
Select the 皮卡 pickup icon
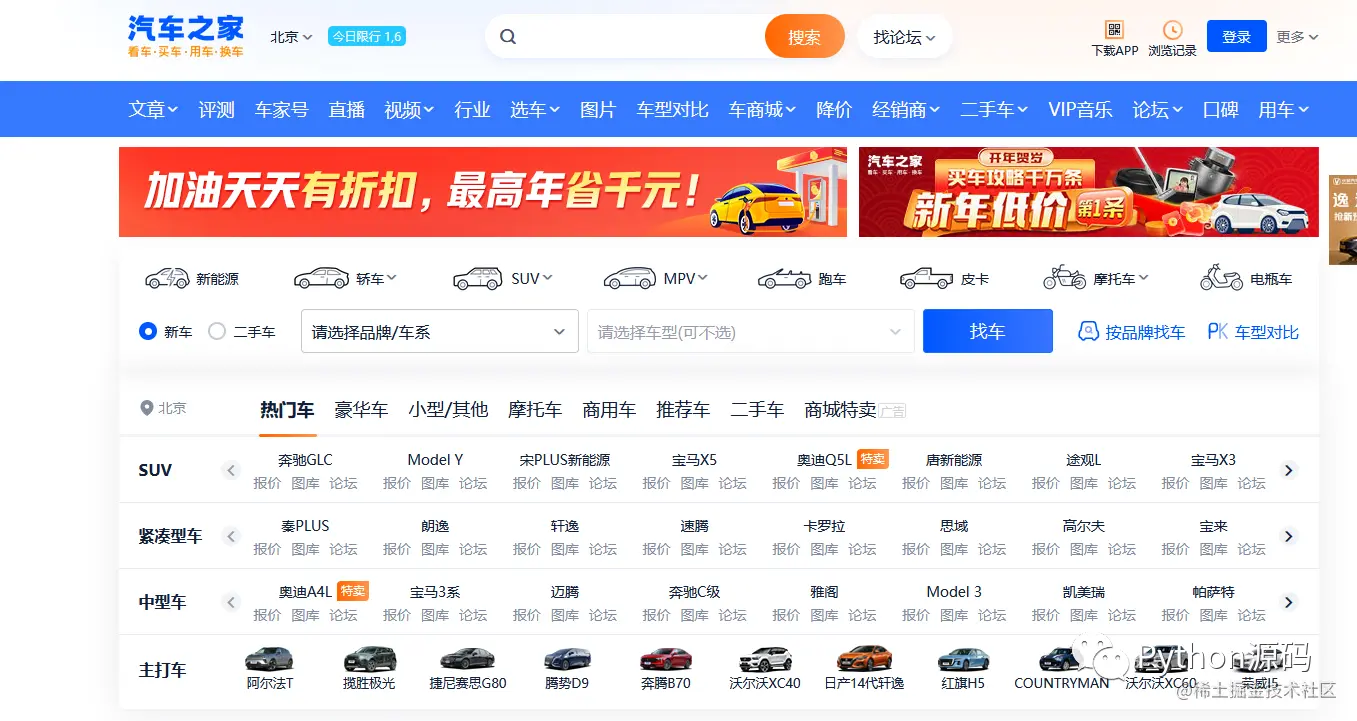[926, 278]
